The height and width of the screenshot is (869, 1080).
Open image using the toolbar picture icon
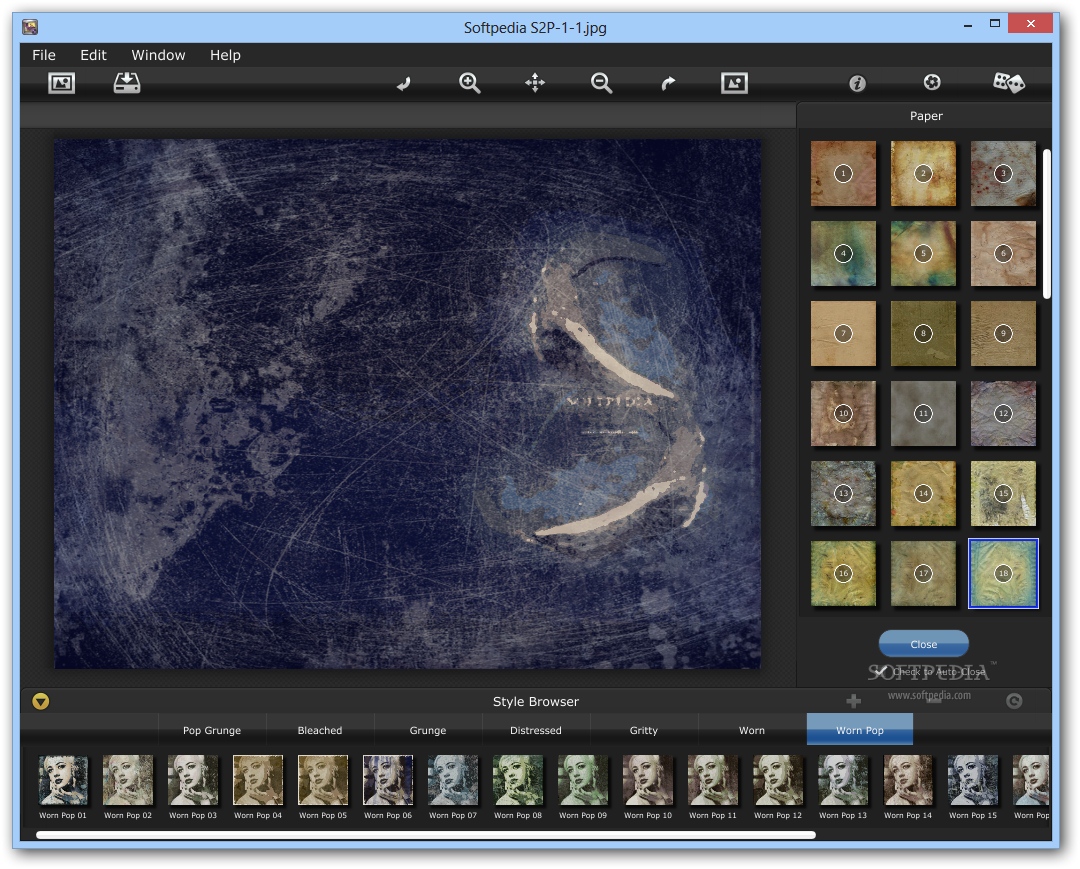coord(61,83)
